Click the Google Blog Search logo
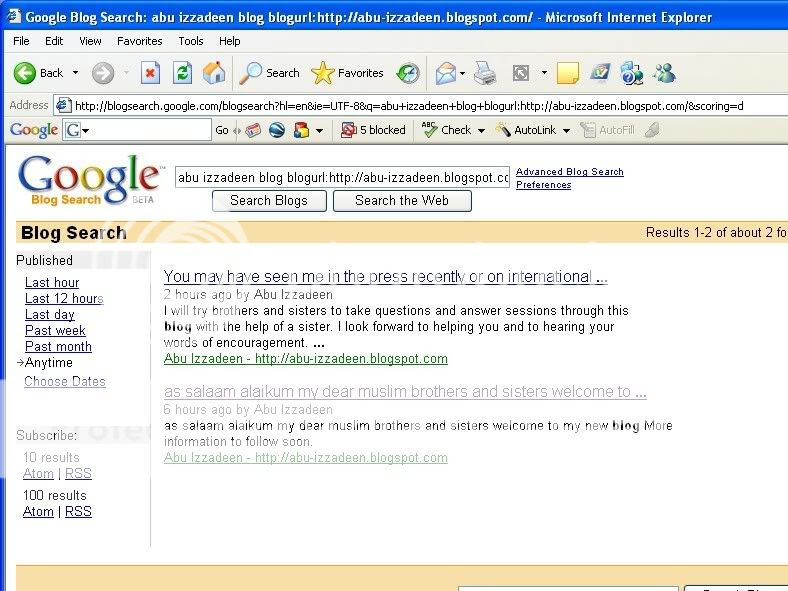This screenshot has width=788, height=591. coord(89,181)
